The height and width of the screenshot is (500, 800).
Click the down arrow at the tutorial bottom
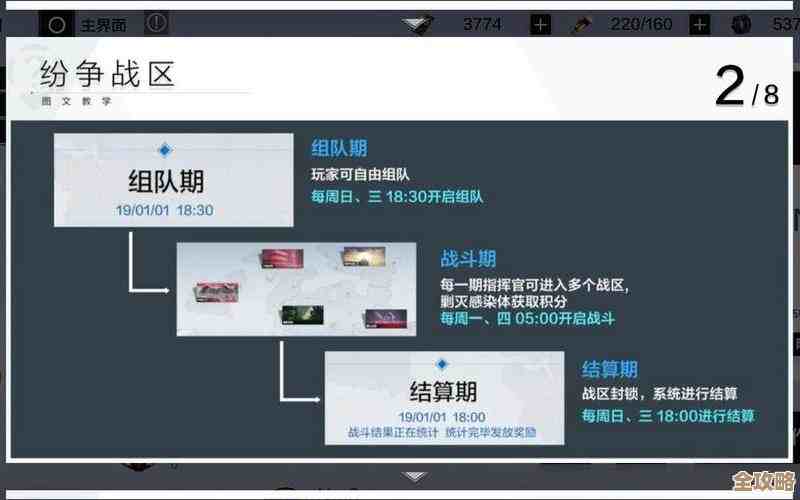[x=414, y=477]
